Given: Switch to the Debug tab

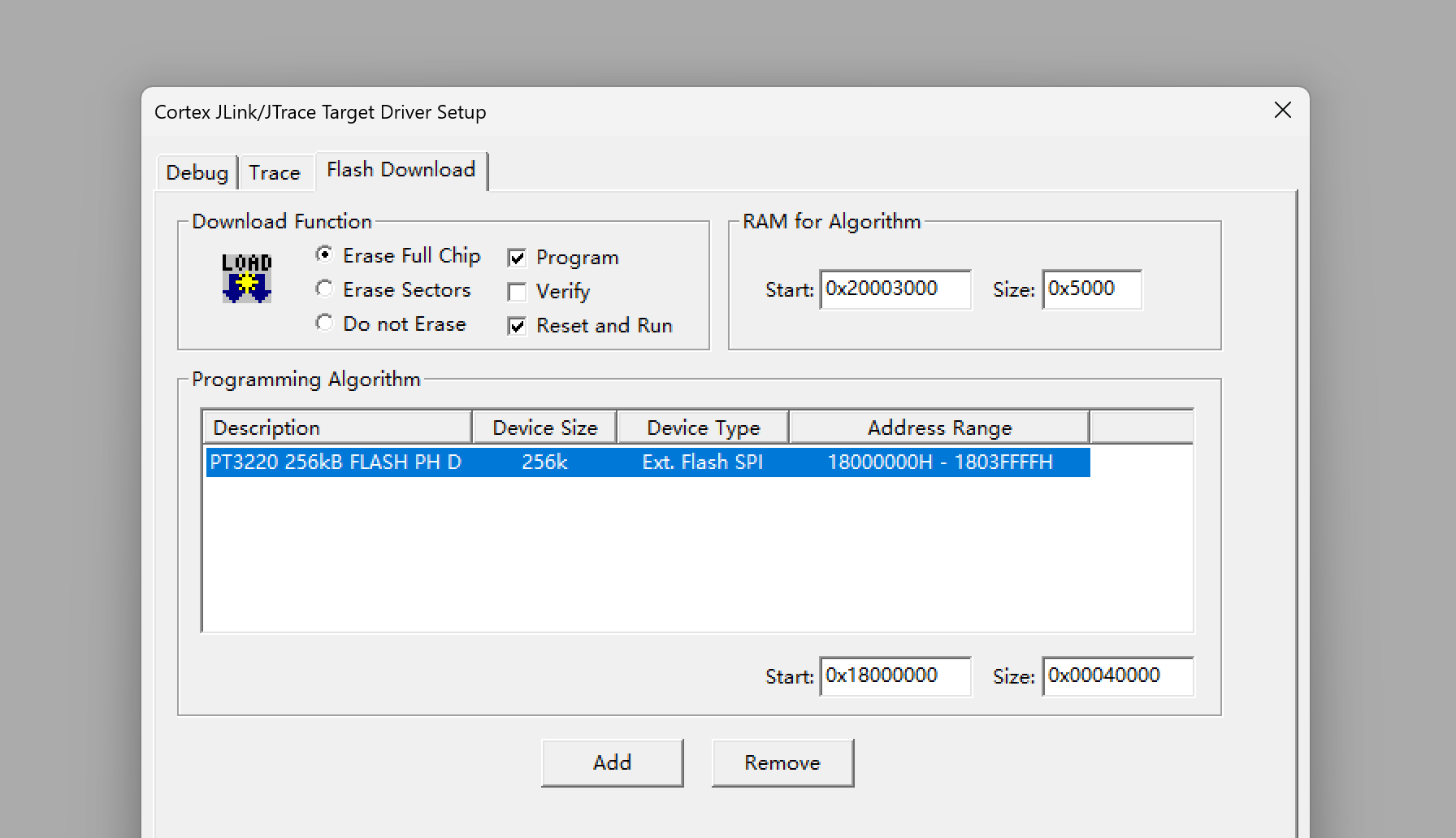Looking at the screenshot, I should click(197, 172).
